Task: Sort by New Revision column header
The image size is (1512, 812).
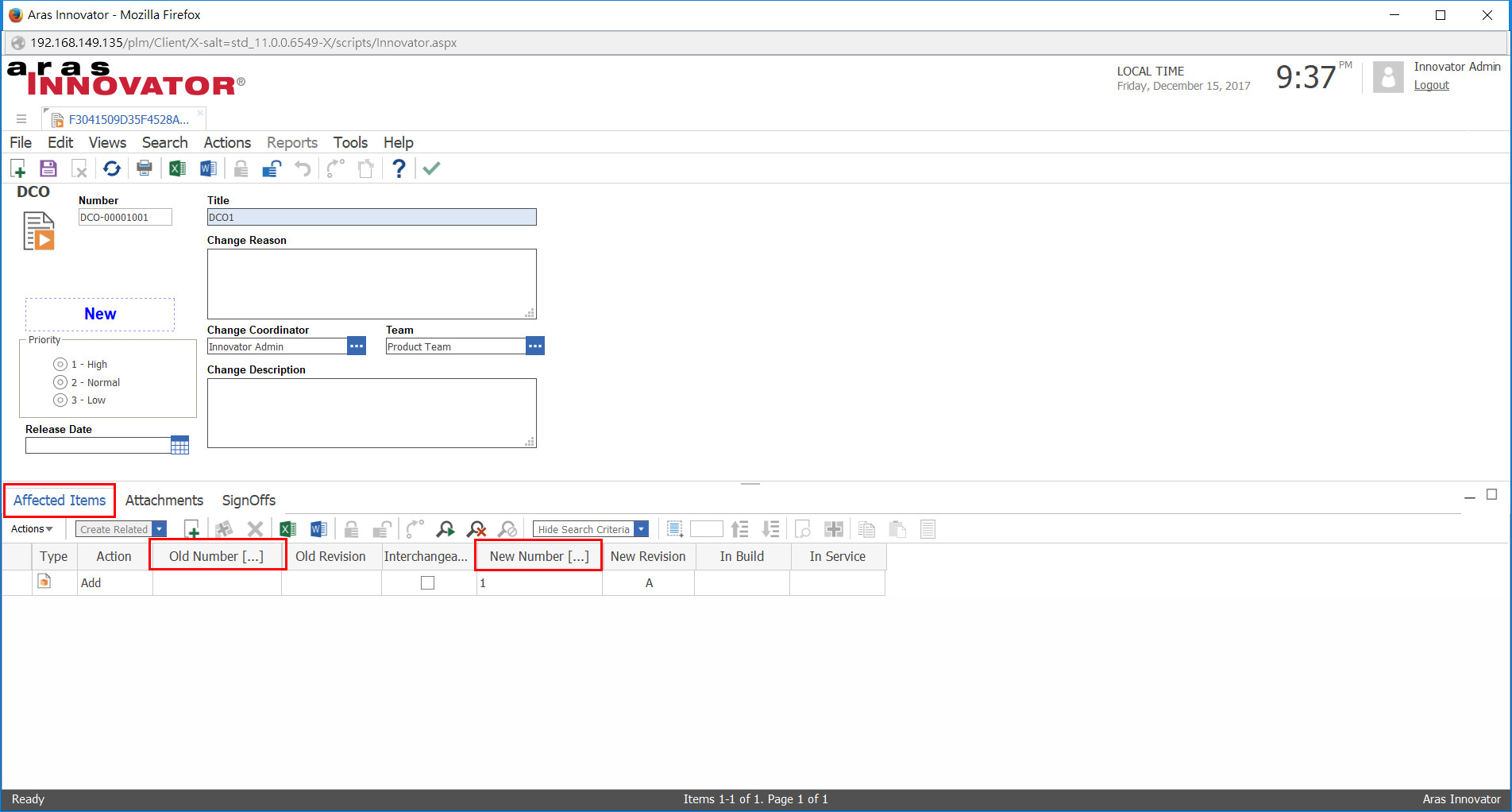Action: click(x=648, y=557)
